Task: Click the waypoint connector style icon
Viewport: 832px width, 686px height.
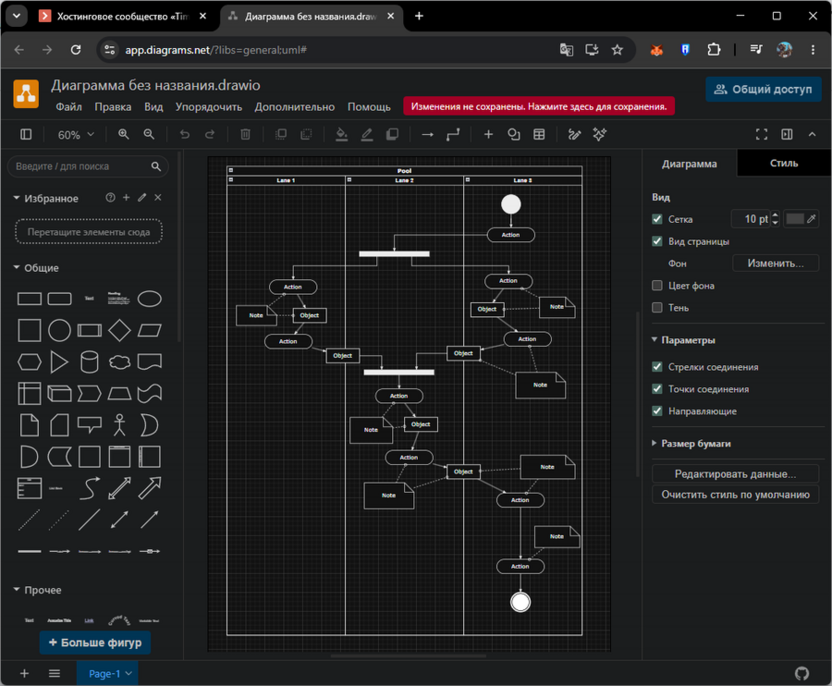Action: 453,134
